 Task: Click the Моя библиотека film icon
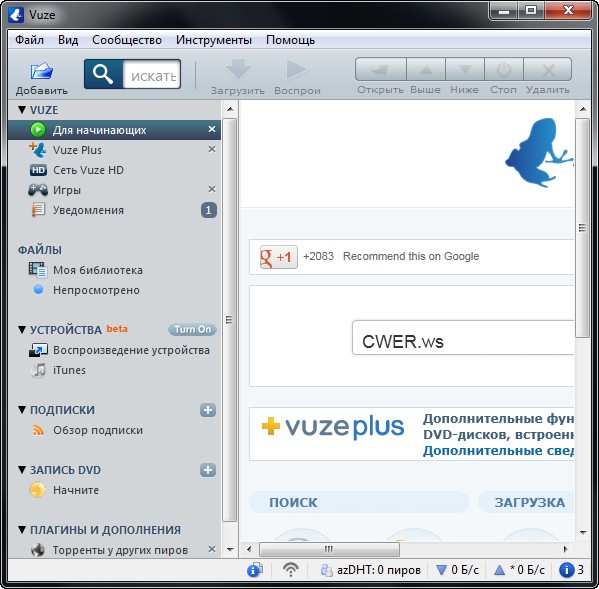point(38,270)
